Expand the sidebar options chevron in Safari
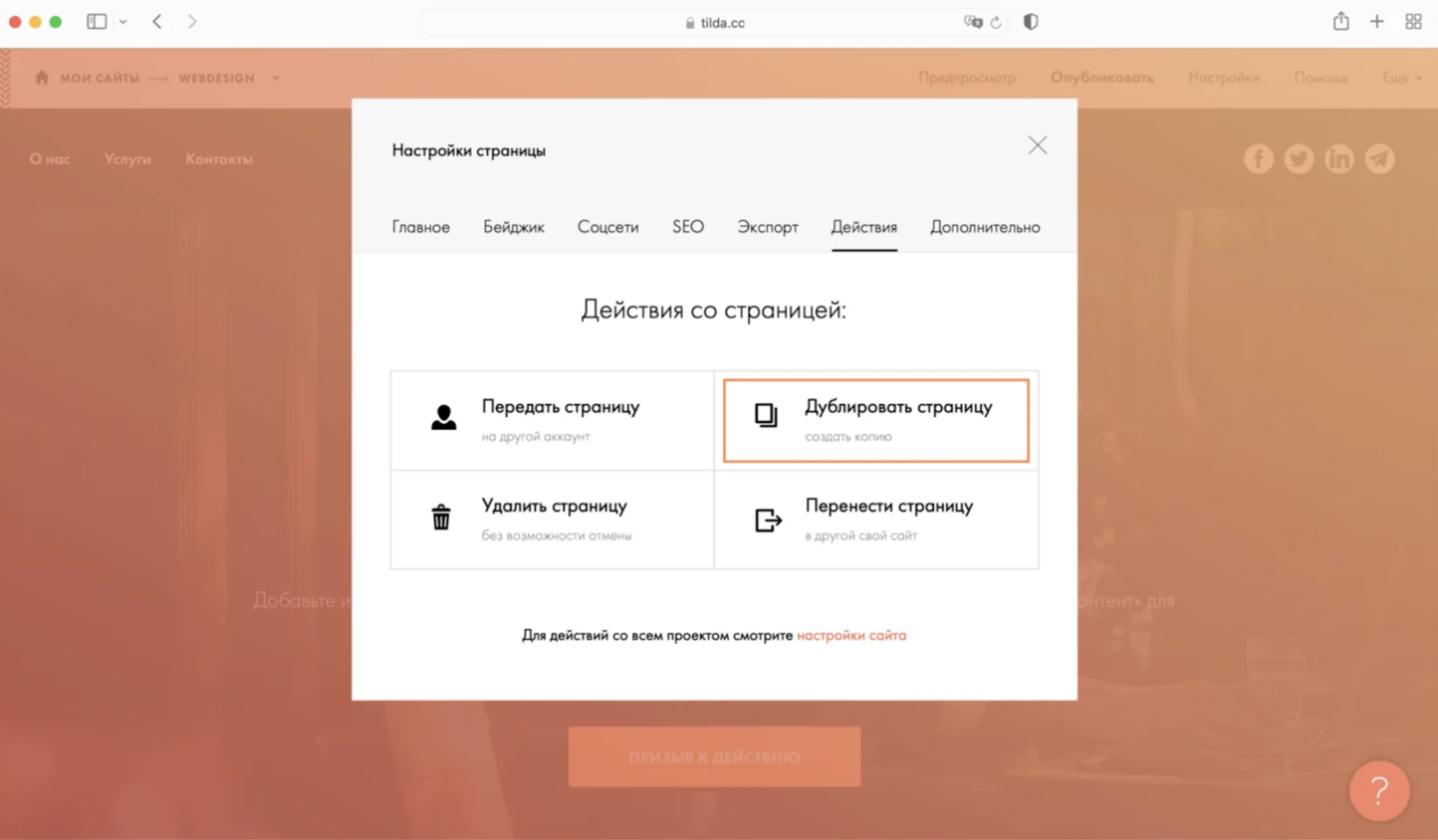1438x840 pixels. pyautogui.click(x=123, y=21)
